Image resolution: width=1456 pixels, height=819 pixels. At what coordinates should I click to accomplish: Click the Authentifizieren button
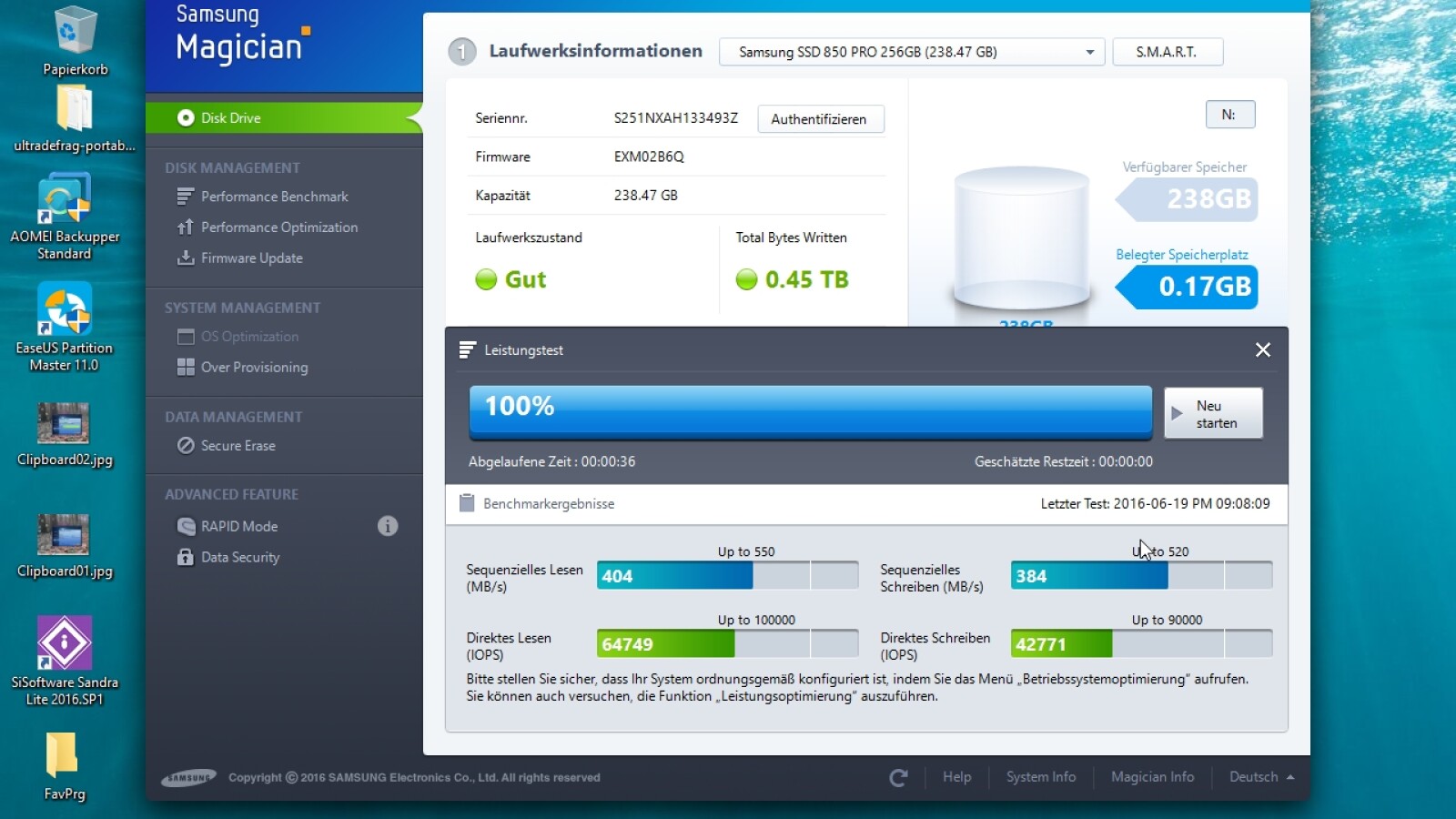819,119
